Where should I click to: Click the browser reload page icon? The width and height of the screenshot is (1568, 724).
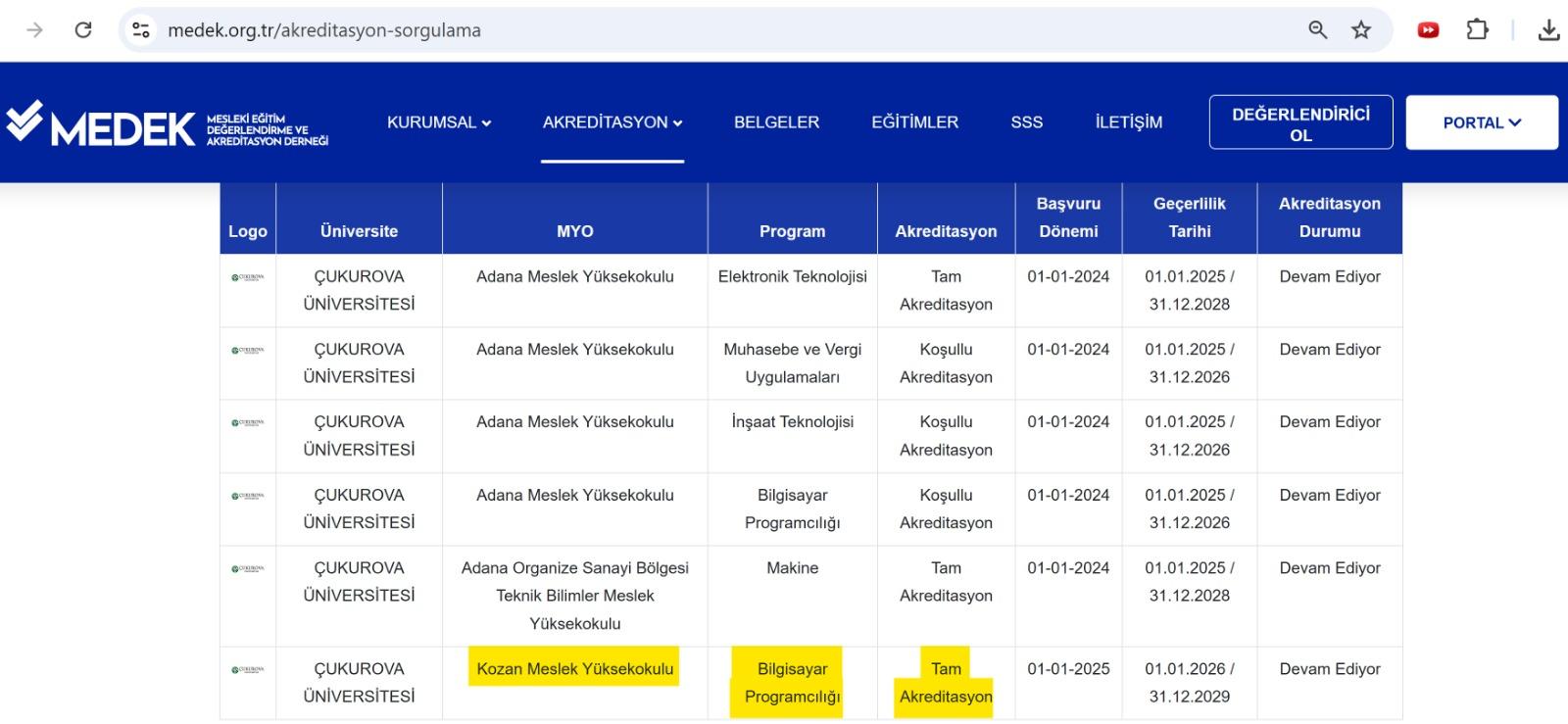[83, 30]
